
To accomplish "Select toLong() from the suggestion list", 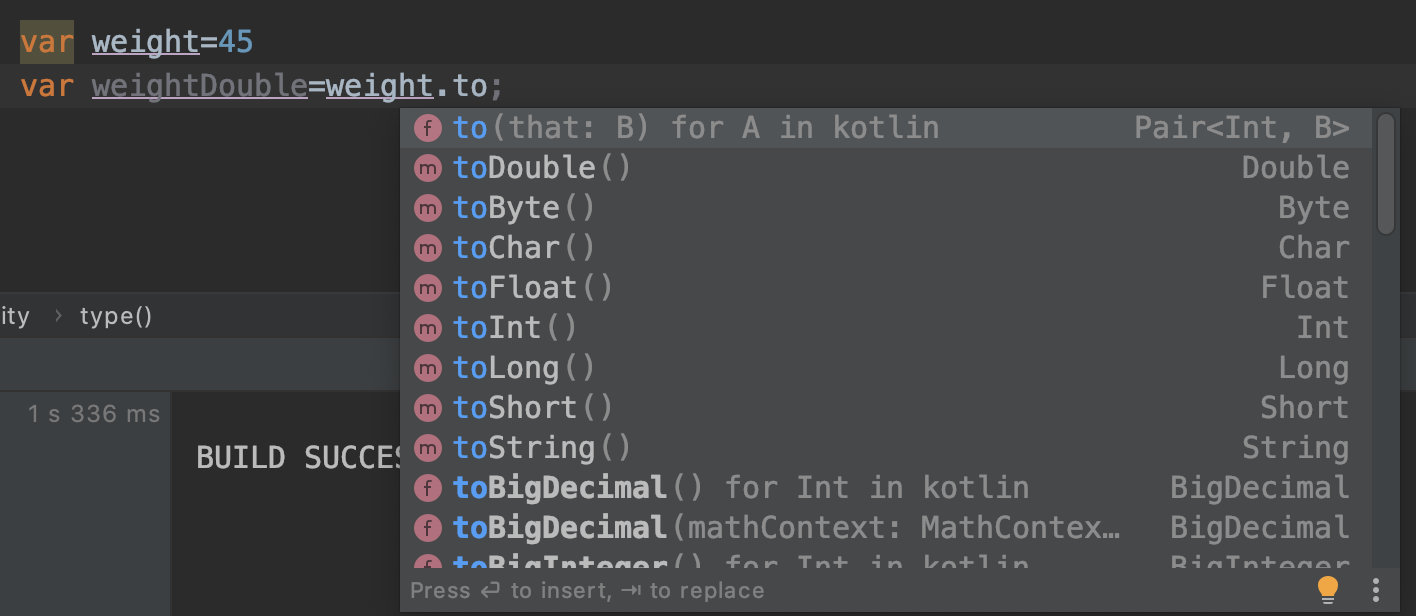I will click(x=886, y=368).
